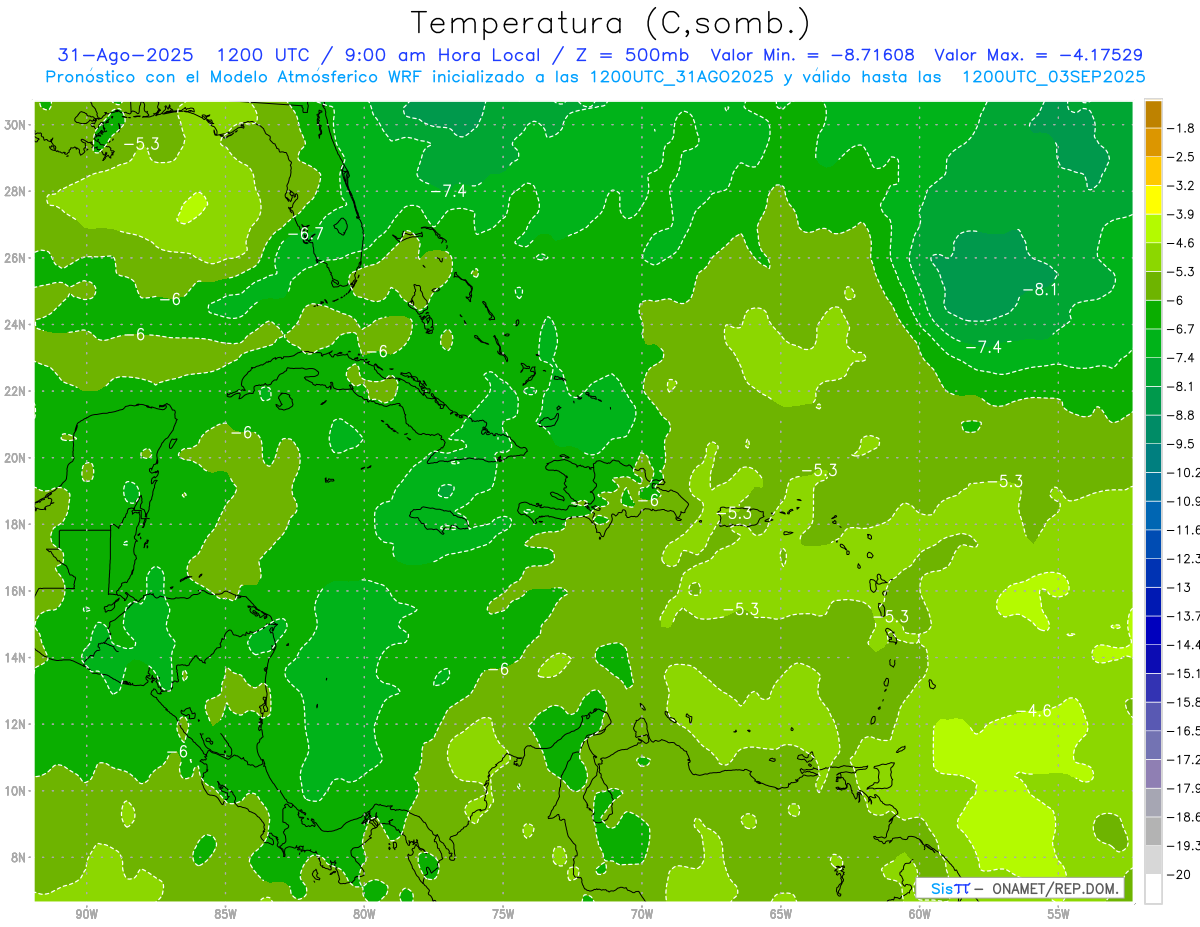This screenshot has height=927, width=1200.
Task: Click the "14N" latitude axis label
Action: click(16, 658)
